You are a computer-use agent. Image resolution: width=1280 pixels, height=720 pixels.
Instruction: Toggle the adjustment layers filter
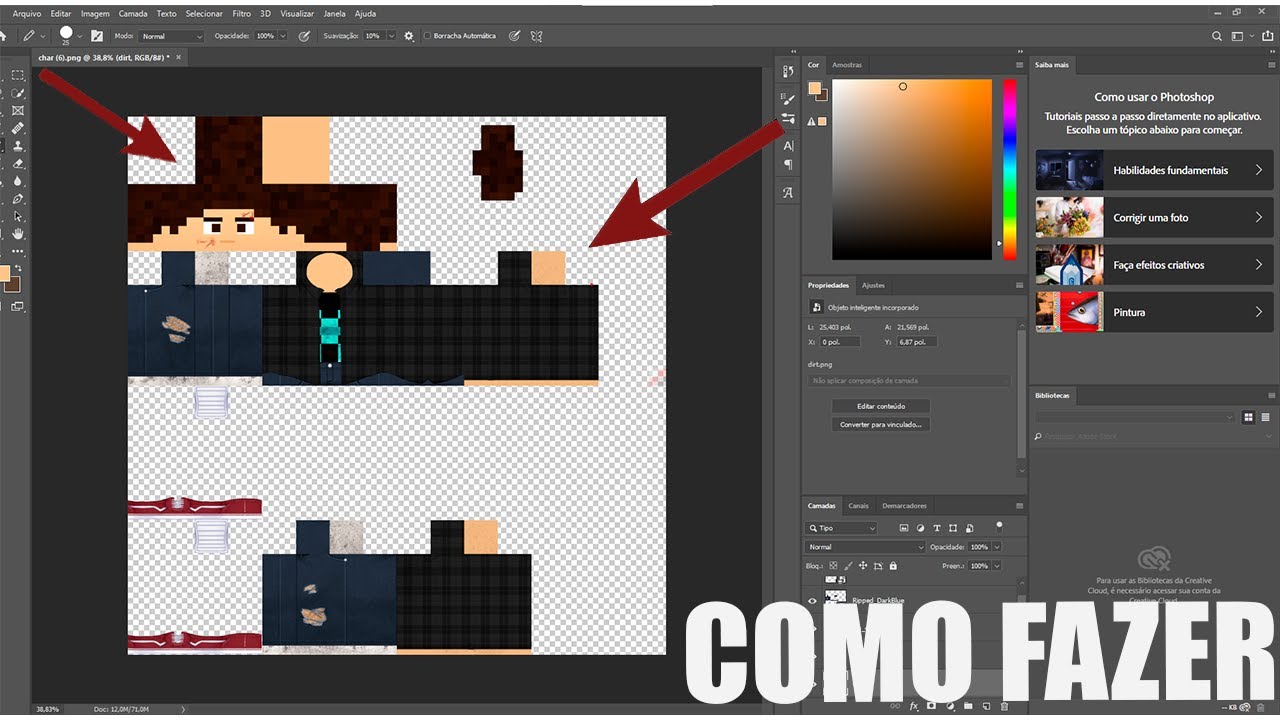(x=920, y=528)
